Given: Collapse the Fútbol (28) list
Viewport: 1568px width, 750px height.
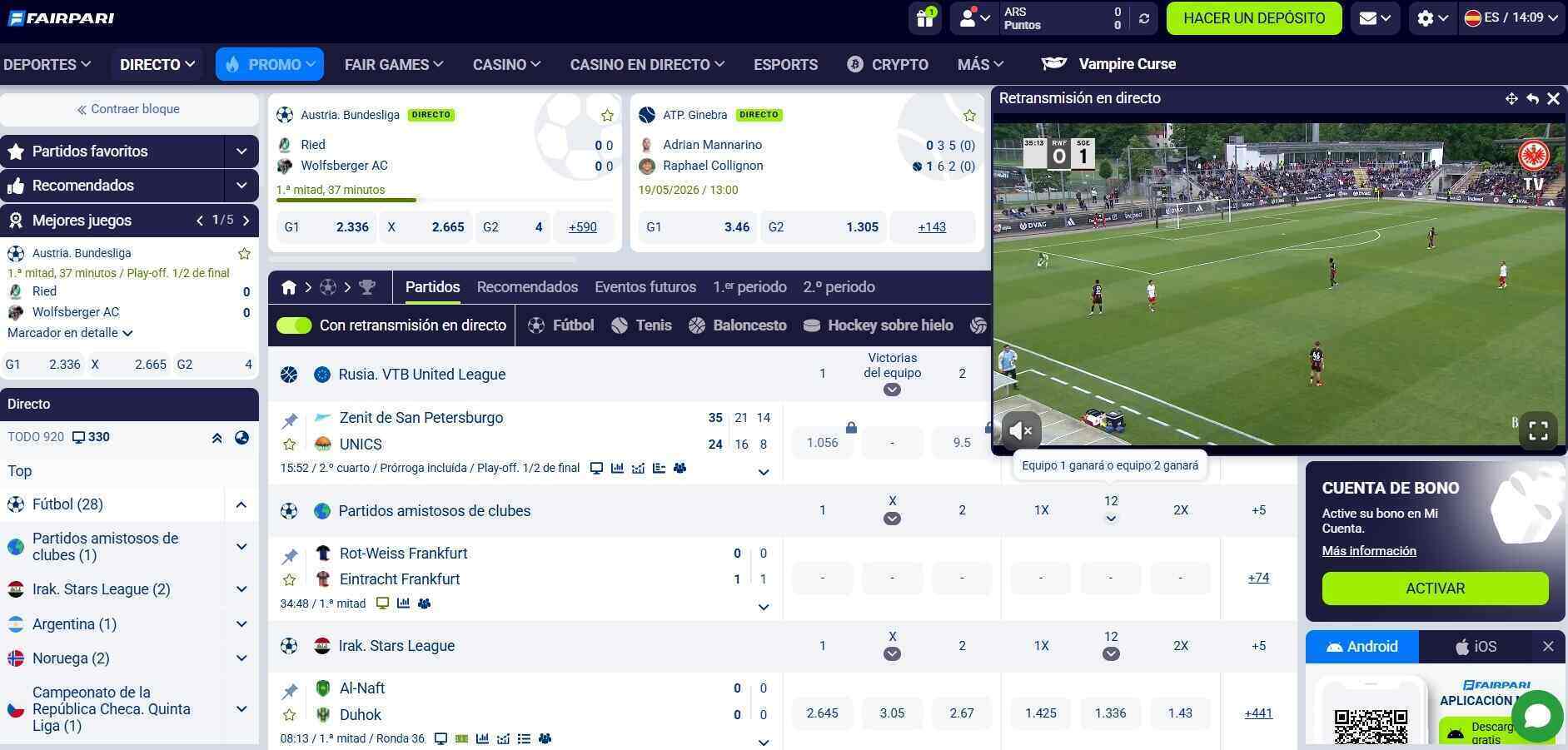Looking at the screenshot, I should pyautogui.click(x=241, y=504).
